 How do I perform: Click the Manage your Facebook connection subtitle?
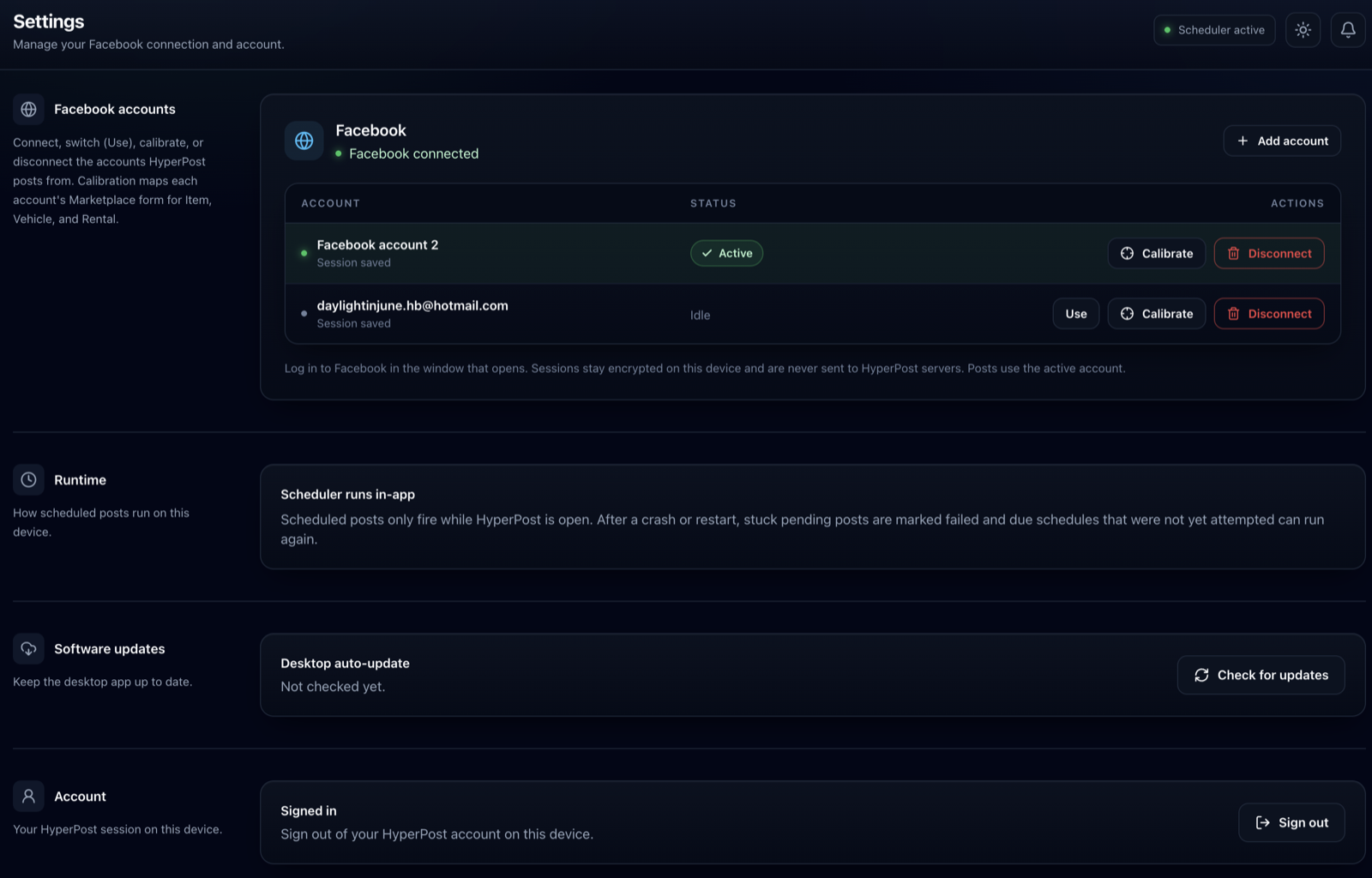pos(148,45)
